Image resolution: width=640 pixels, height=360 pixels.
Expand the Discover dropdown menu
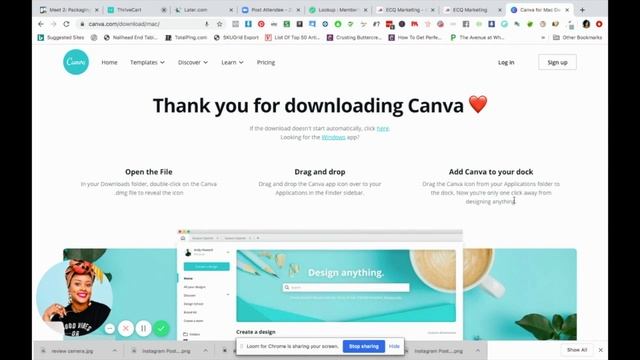[193, 62]
